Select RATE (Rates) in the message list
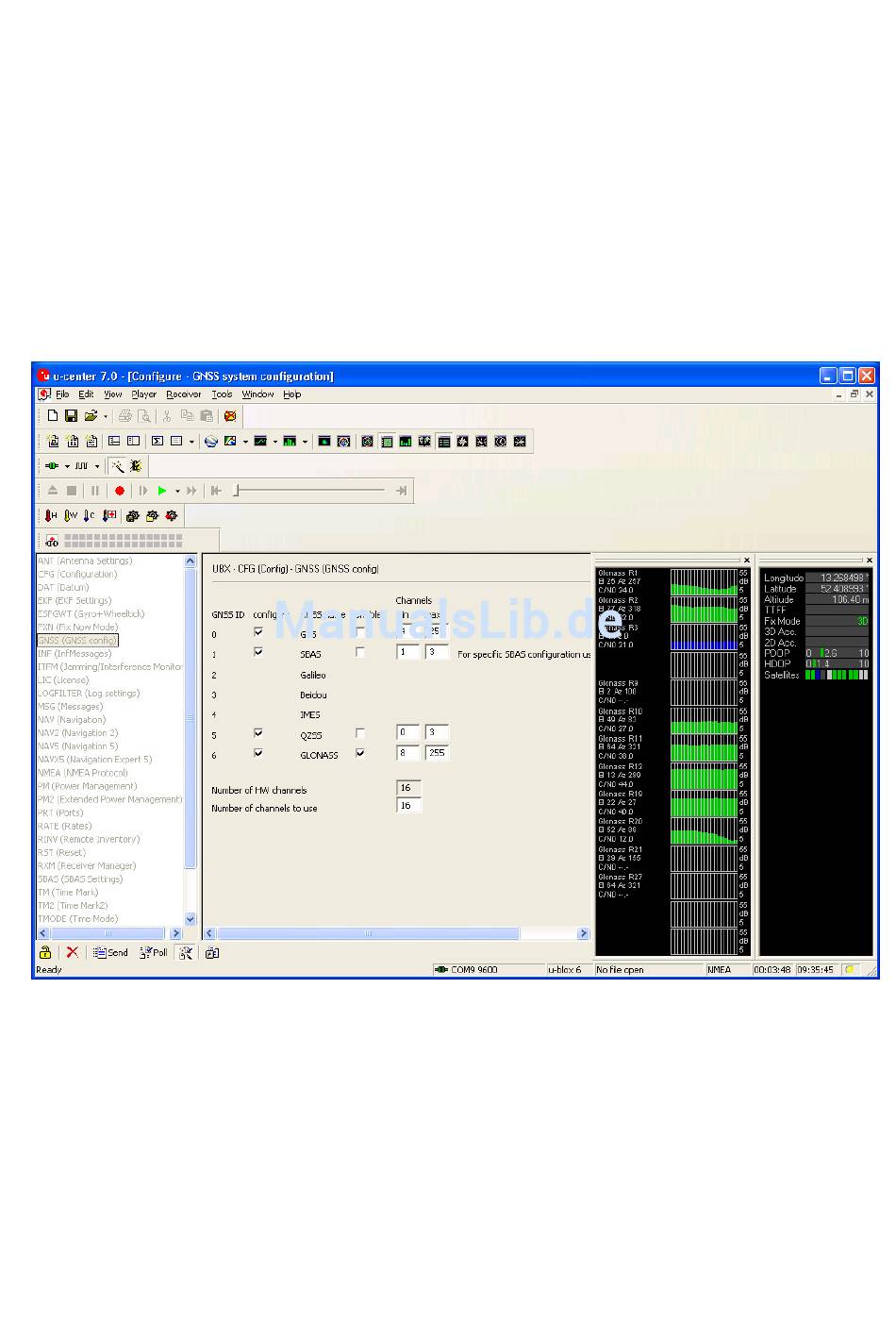This screenshot has height=1340, width=896. (65, 826)
